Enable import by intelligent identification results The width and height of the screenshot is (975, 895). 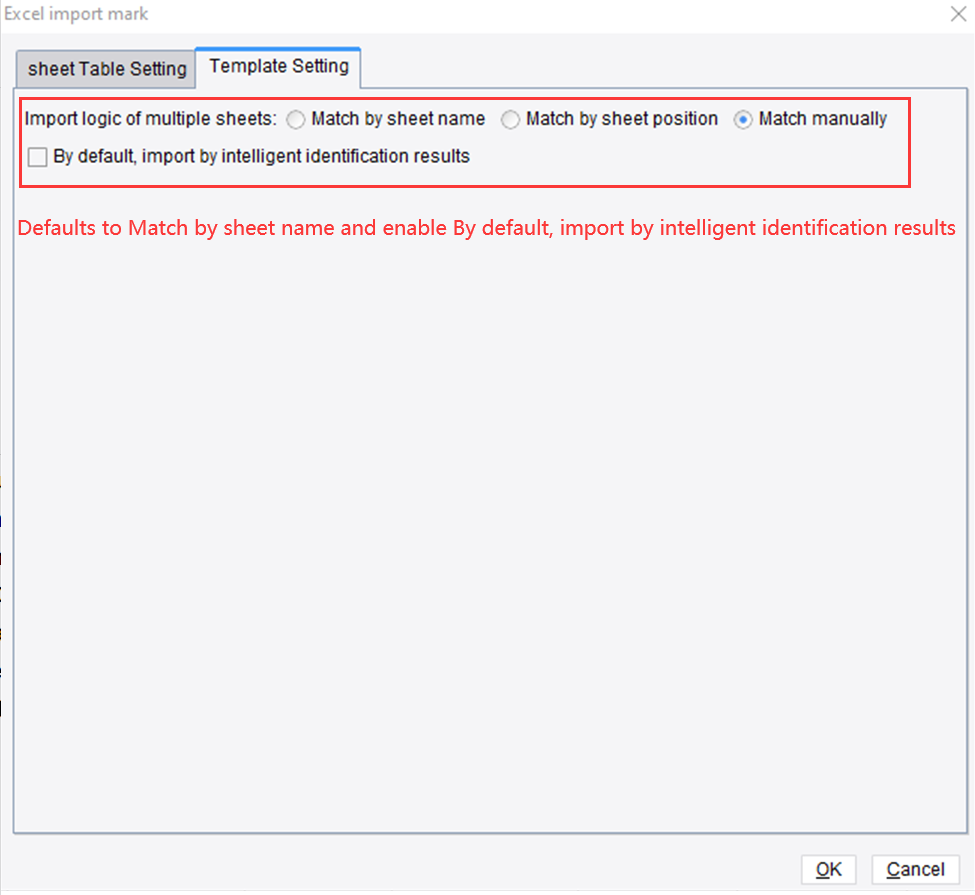(x=37, y=156)
